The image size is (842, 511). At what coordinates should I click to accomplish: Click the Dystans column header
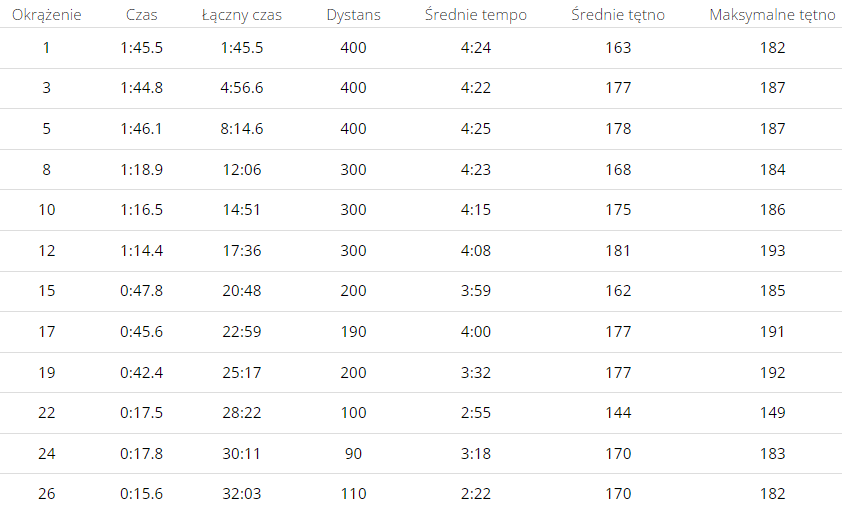click(353, 15)
